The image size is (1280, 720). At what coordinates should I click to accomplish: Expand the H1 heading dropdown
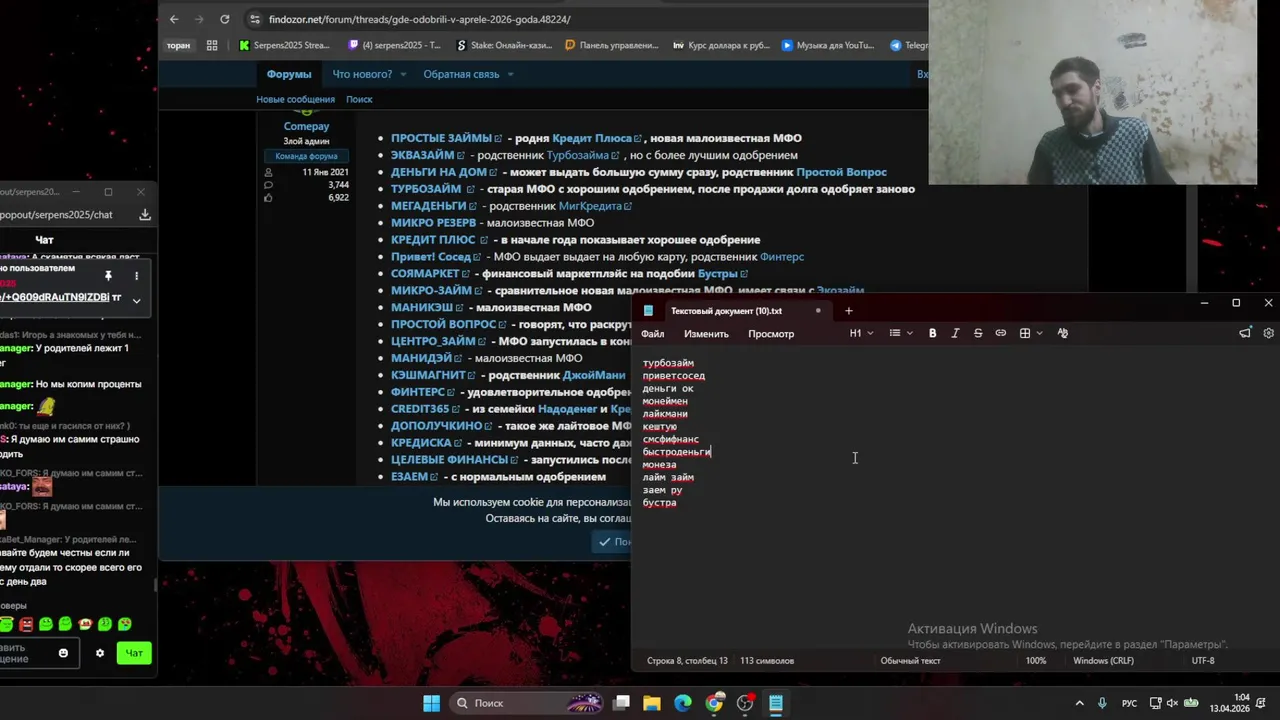tap(861, 333)
